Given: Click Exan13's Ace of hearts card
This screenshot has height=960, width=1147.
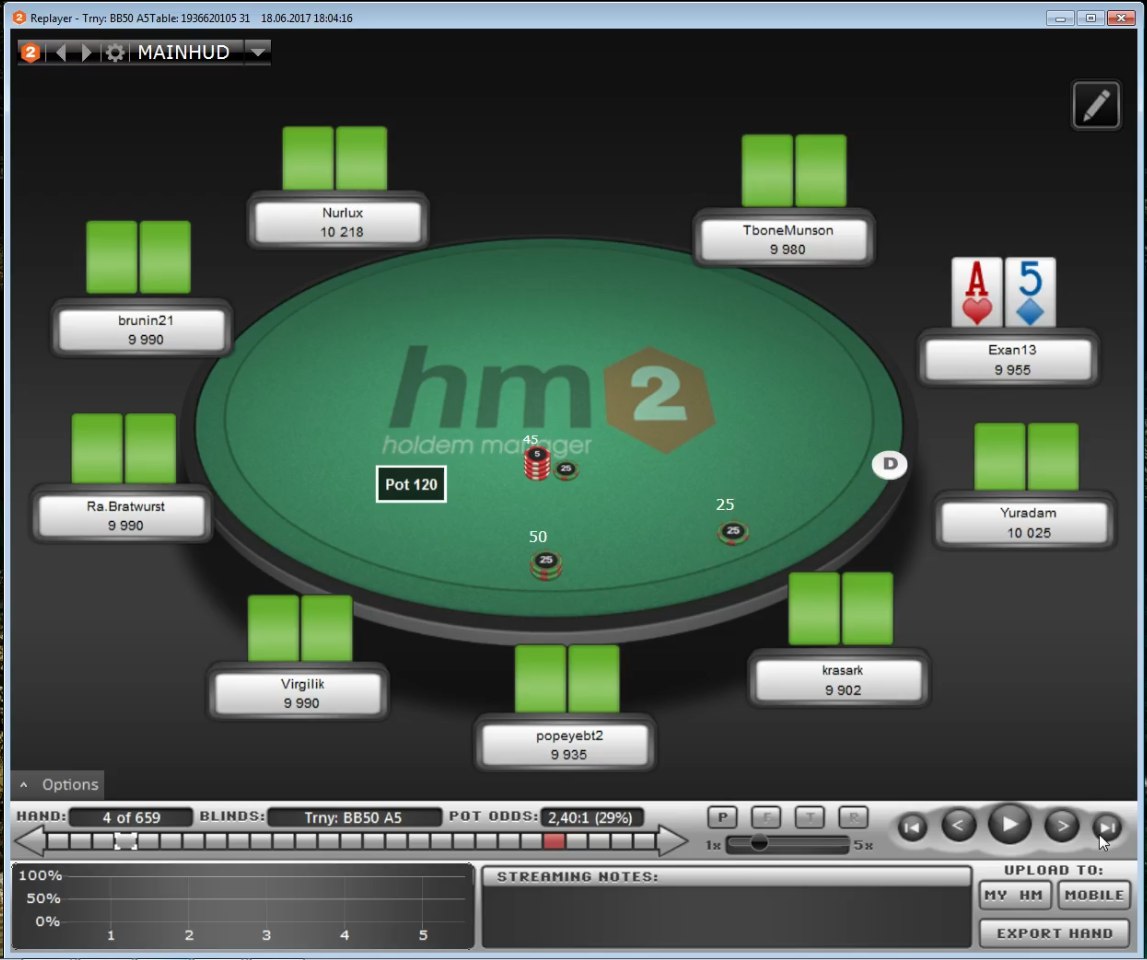Looking at the screenshot, I should 977,293.
